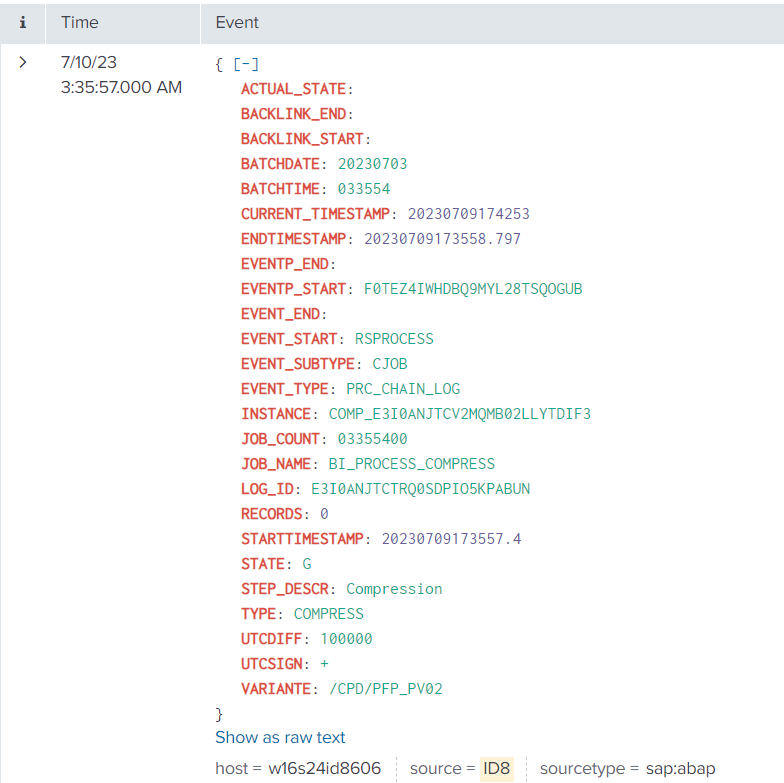Click the highlighted source value ID8
784x783 pixels.
(x=496, y=768)
